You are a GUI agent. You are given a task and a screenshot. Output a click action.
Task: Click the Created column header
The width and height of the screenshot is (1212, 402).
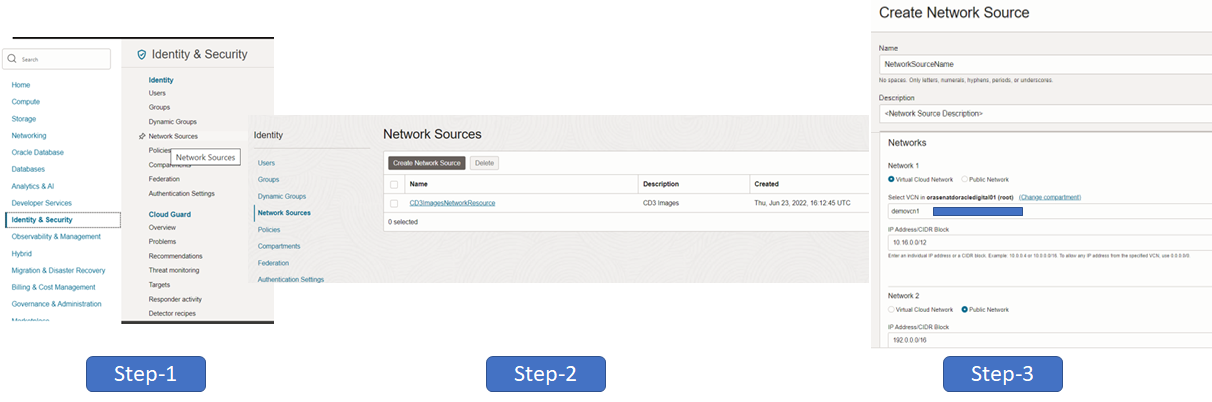coord(768,184)
